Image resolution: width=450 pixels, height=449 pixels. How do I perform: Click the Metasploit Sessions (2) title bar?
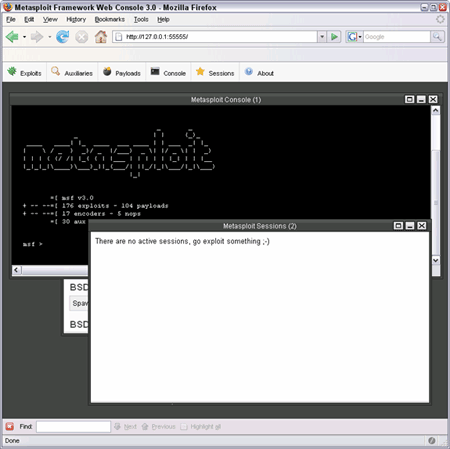point(259,226)
